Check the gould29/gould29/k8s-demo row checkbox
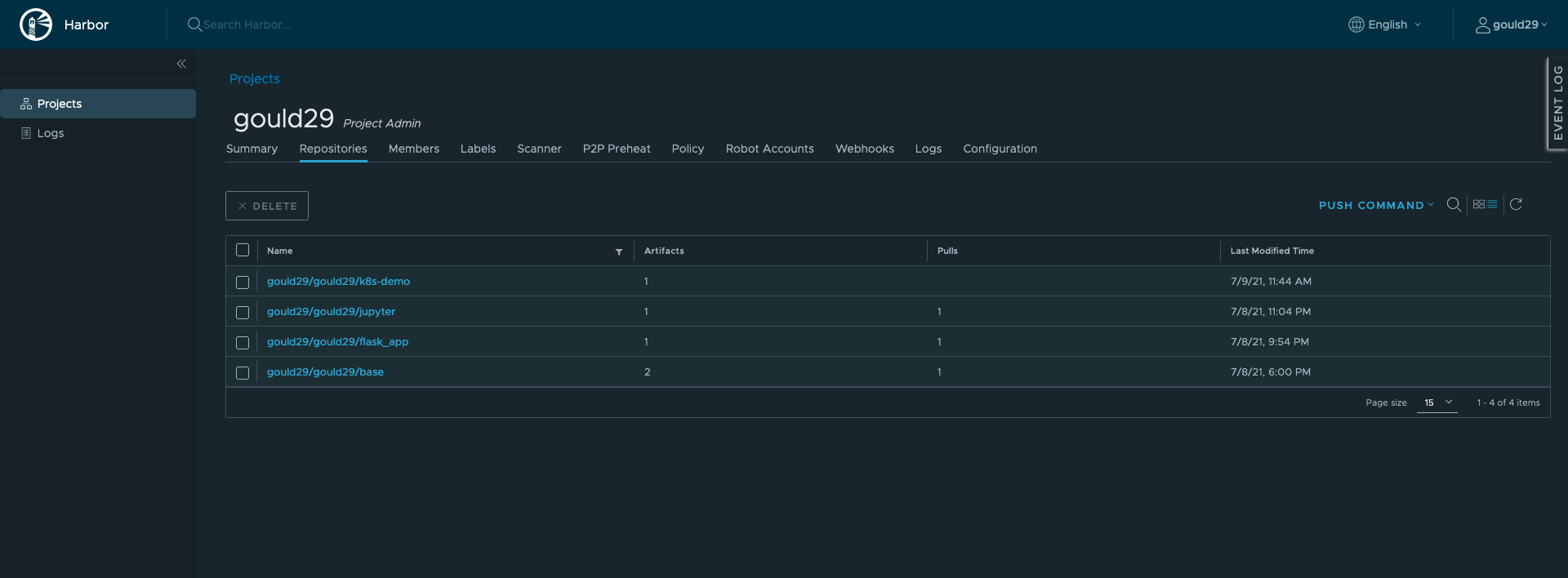1568x578 pixels. (x=243, y=282)
